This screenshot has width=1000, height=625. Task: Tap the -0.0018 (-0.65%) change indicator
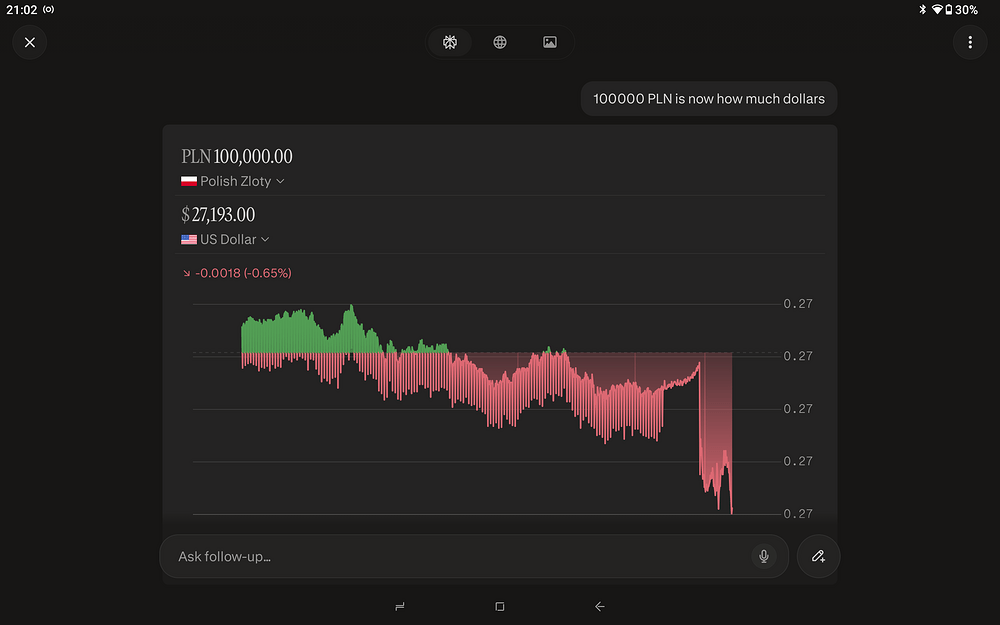[x=237, y=273]
